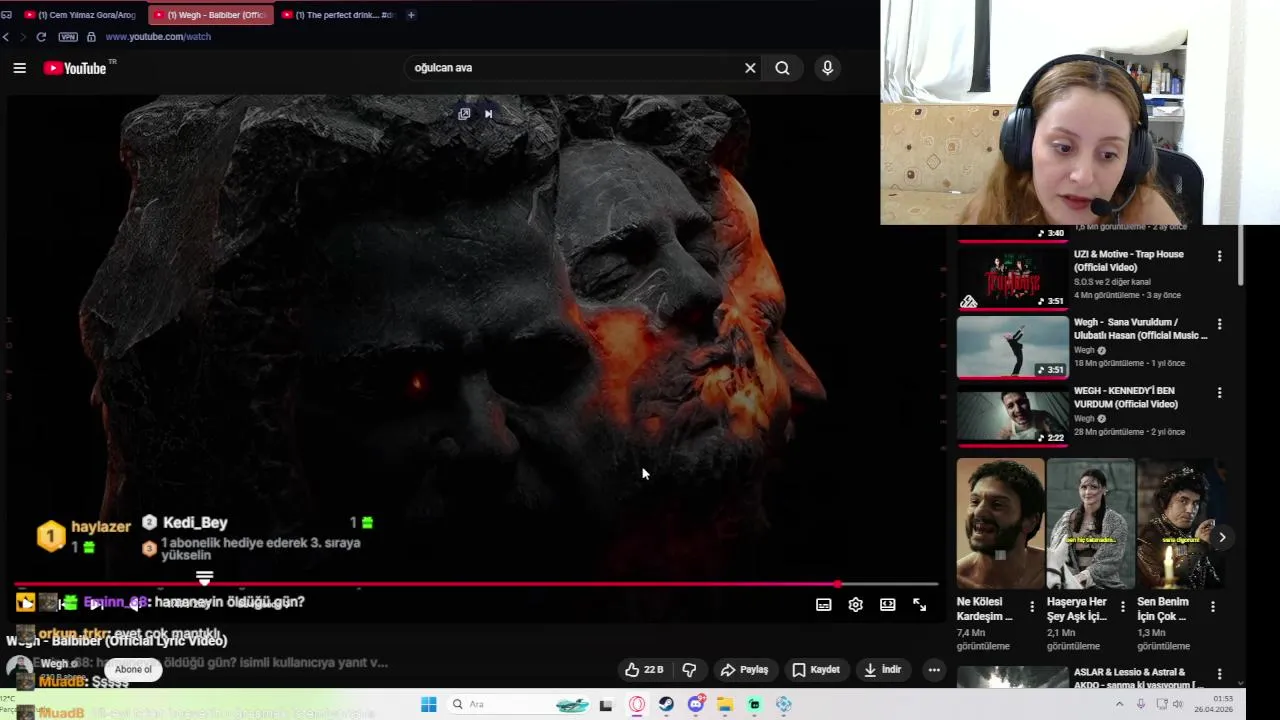Reload the current page
Viewport: 1280px width, 720px height.
[x=41, y=37]
